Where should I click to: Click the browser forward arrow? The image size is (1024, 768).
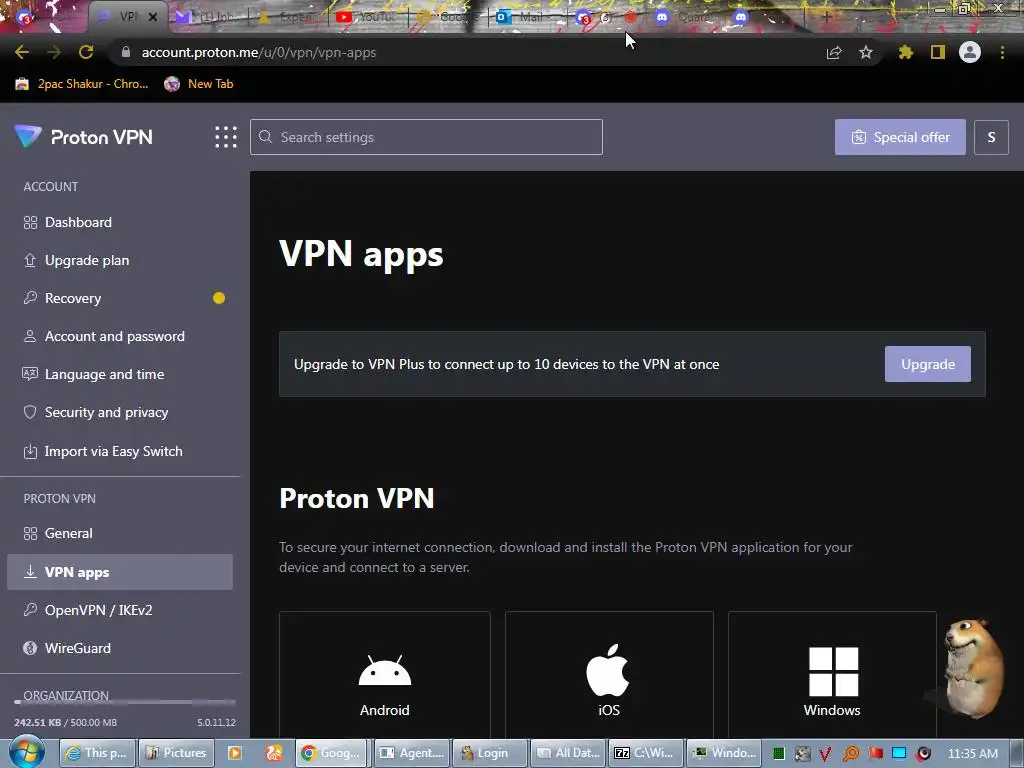[54, 52]
